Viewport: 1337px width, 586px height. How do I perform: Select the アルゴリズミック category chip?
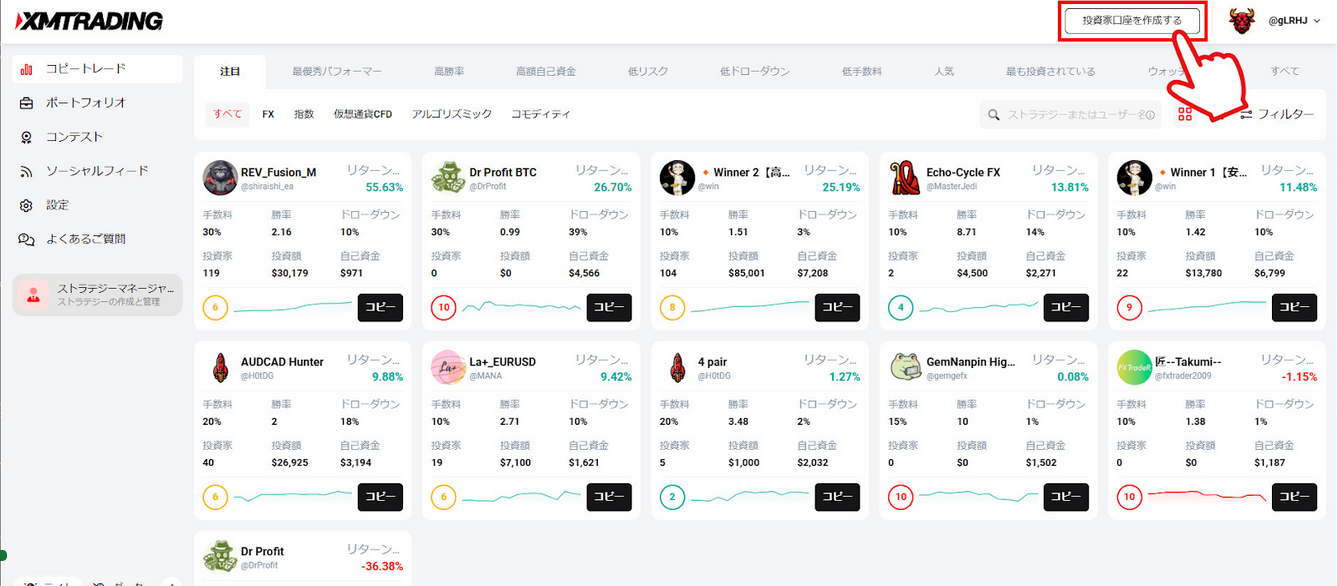click(x=452, y=114)
